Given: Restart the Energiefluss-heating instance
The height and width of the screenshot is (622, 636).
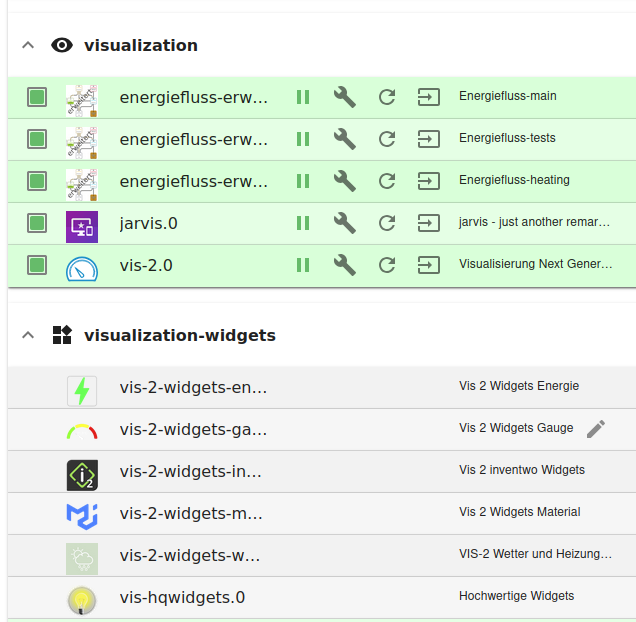Looking at the screenshot, I should [x=387, y=181].
